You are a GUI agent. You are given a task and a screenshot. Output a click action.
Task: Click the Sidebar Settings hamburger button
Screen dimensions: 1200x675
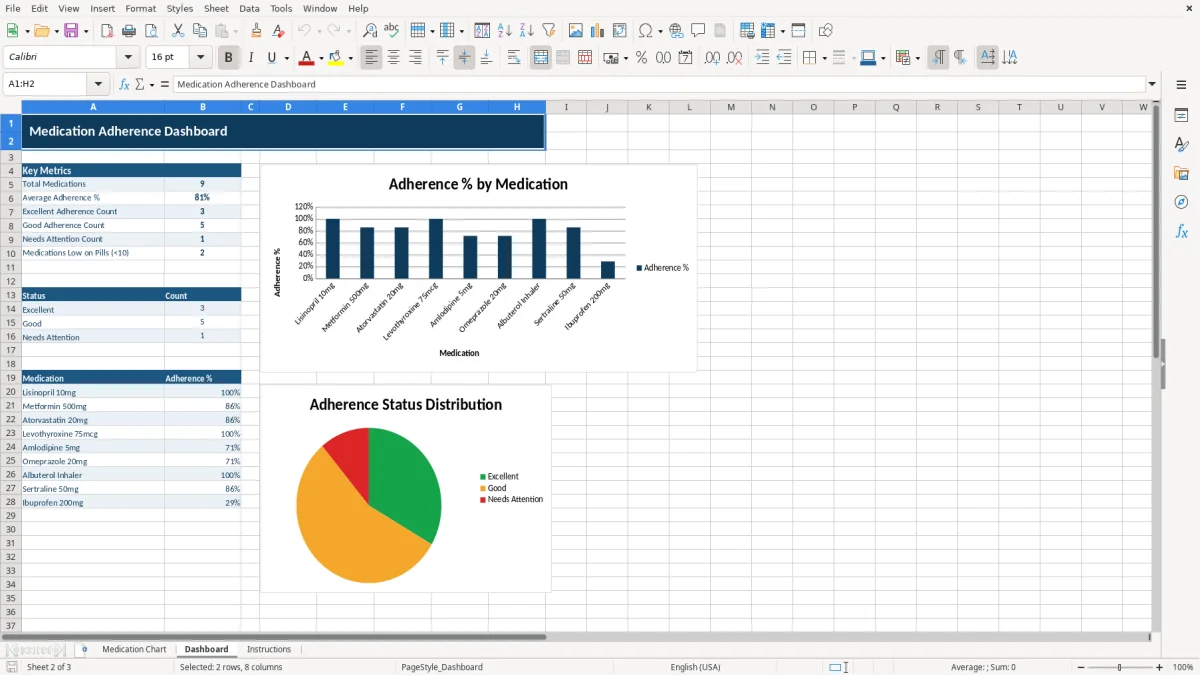(1181, 85)
